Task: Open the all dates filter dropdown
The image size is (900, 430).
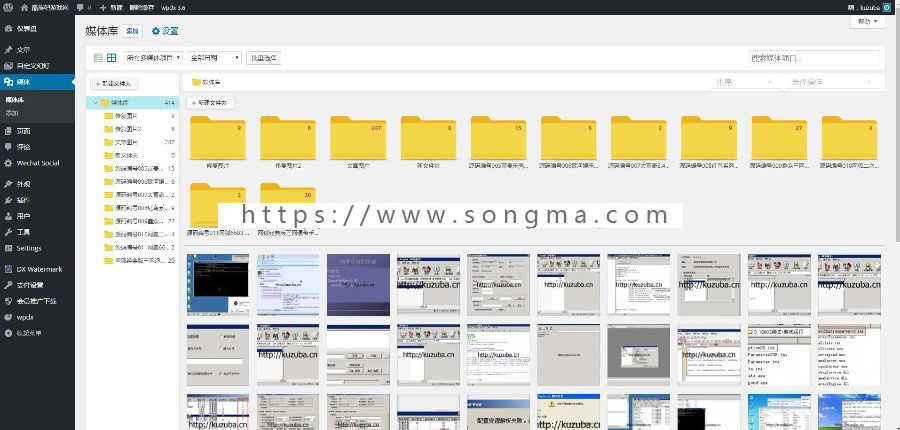Action: 214,58
